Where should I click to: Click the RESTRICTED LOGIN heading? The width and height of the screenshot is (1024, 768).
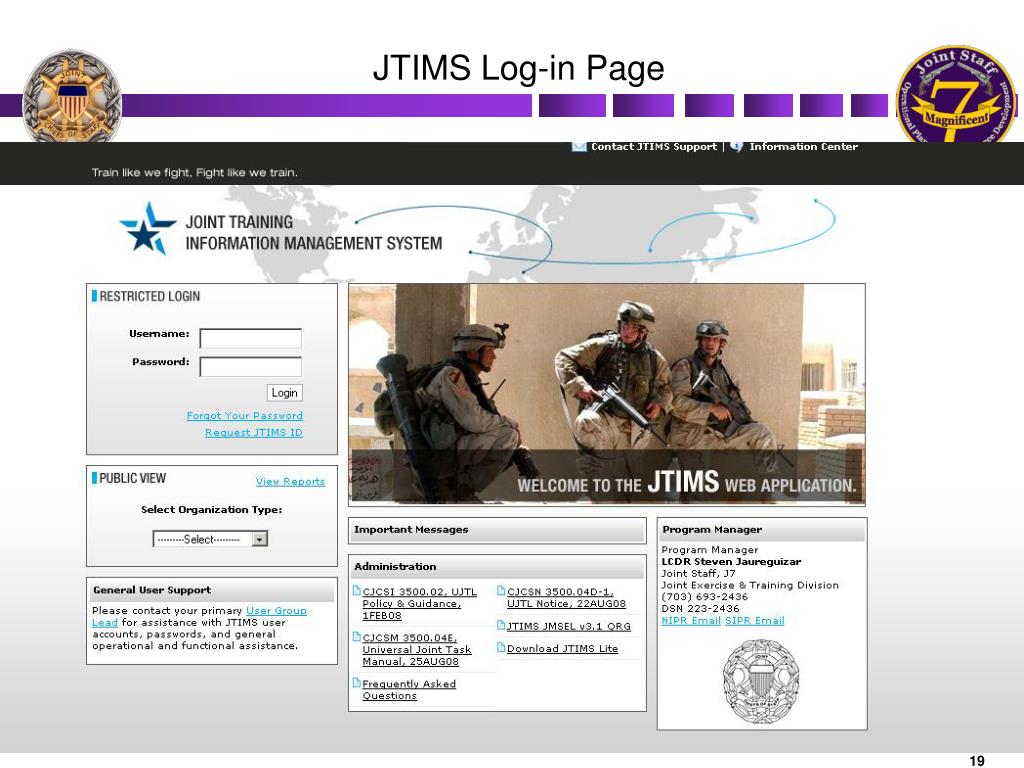pyautogui.click(x=150, y=296)
